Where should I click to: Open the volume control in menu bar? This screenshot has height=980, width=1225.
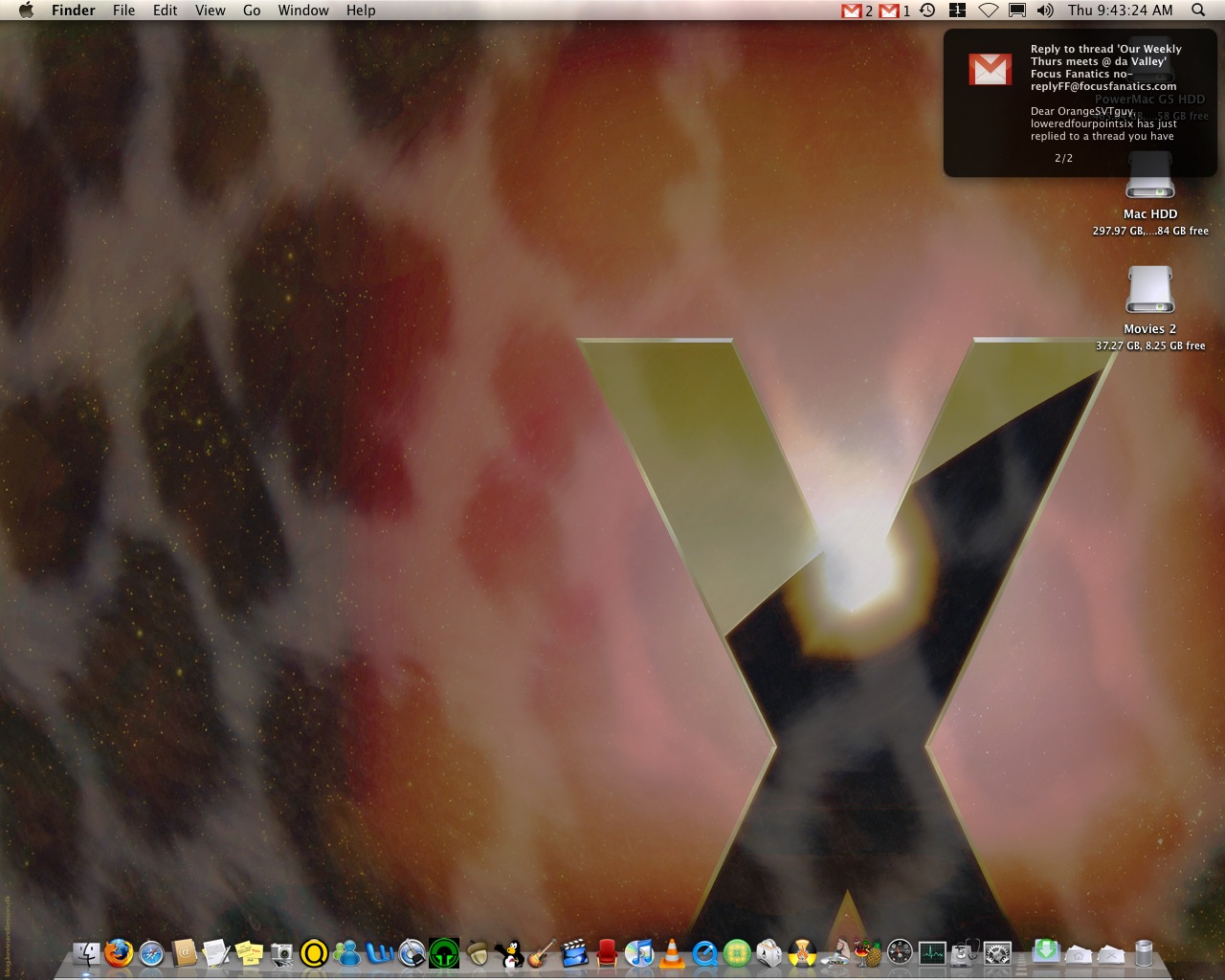pos(1045,11)
